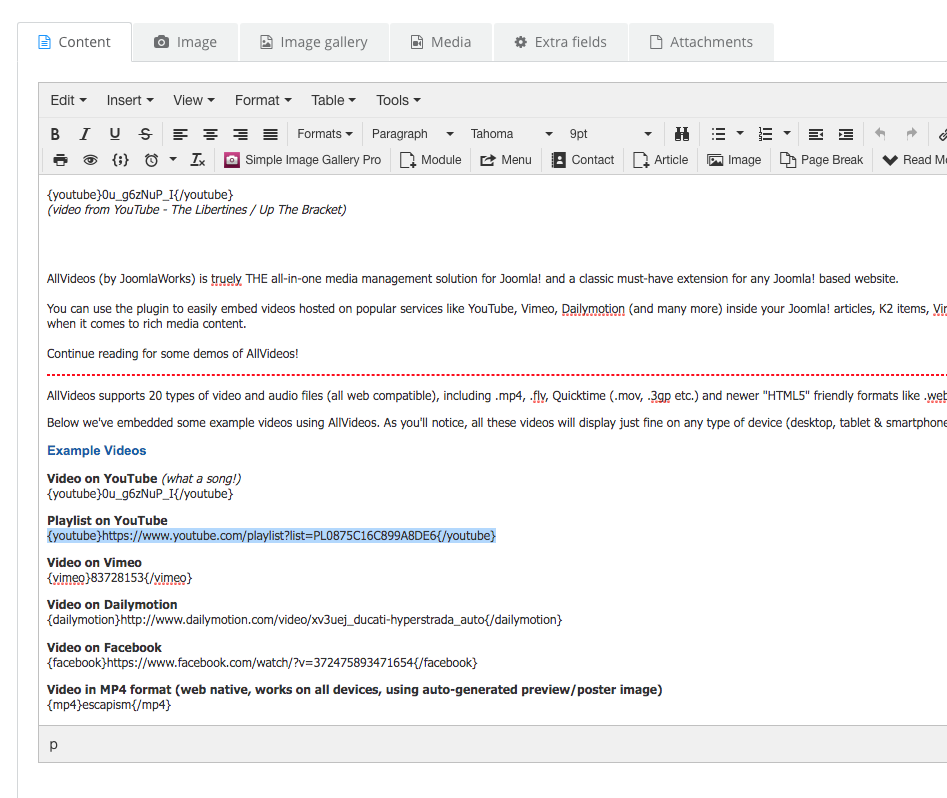The width and height of the screenshot is (947, 798).
Task: Undo the last edit
Action: click(x=881, y=134)
